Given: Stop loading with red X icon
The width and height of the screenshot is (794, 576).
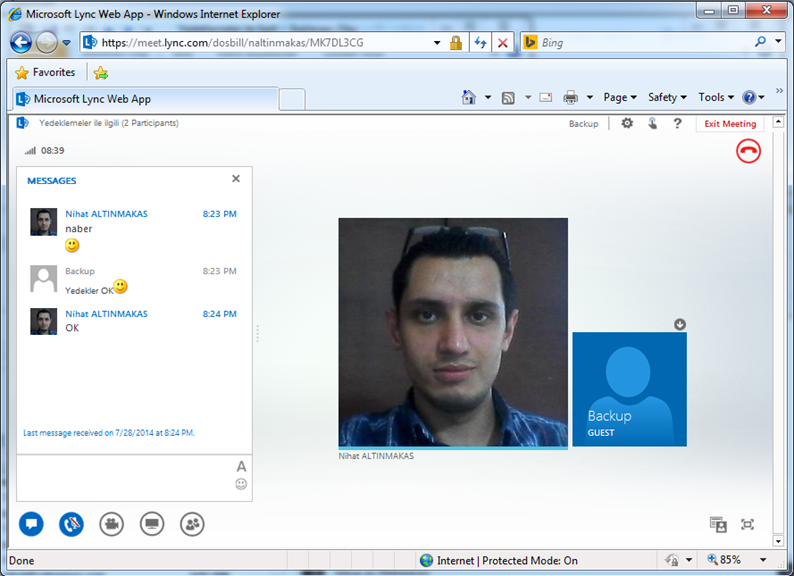Looking at the screenshot, I should 502,43.
